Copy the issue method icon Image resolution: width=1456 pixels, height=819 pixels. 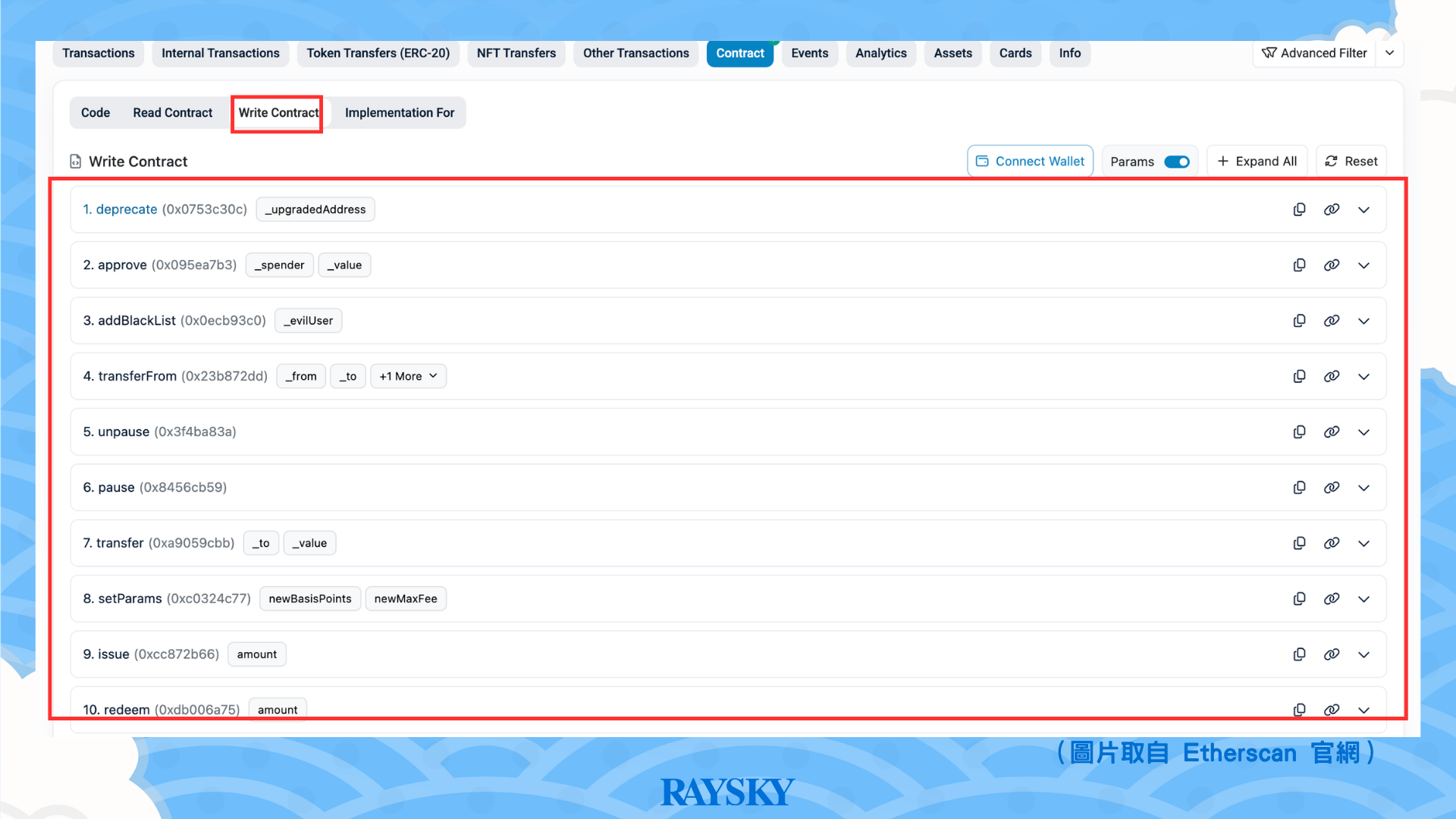[x=1299, y=654]
